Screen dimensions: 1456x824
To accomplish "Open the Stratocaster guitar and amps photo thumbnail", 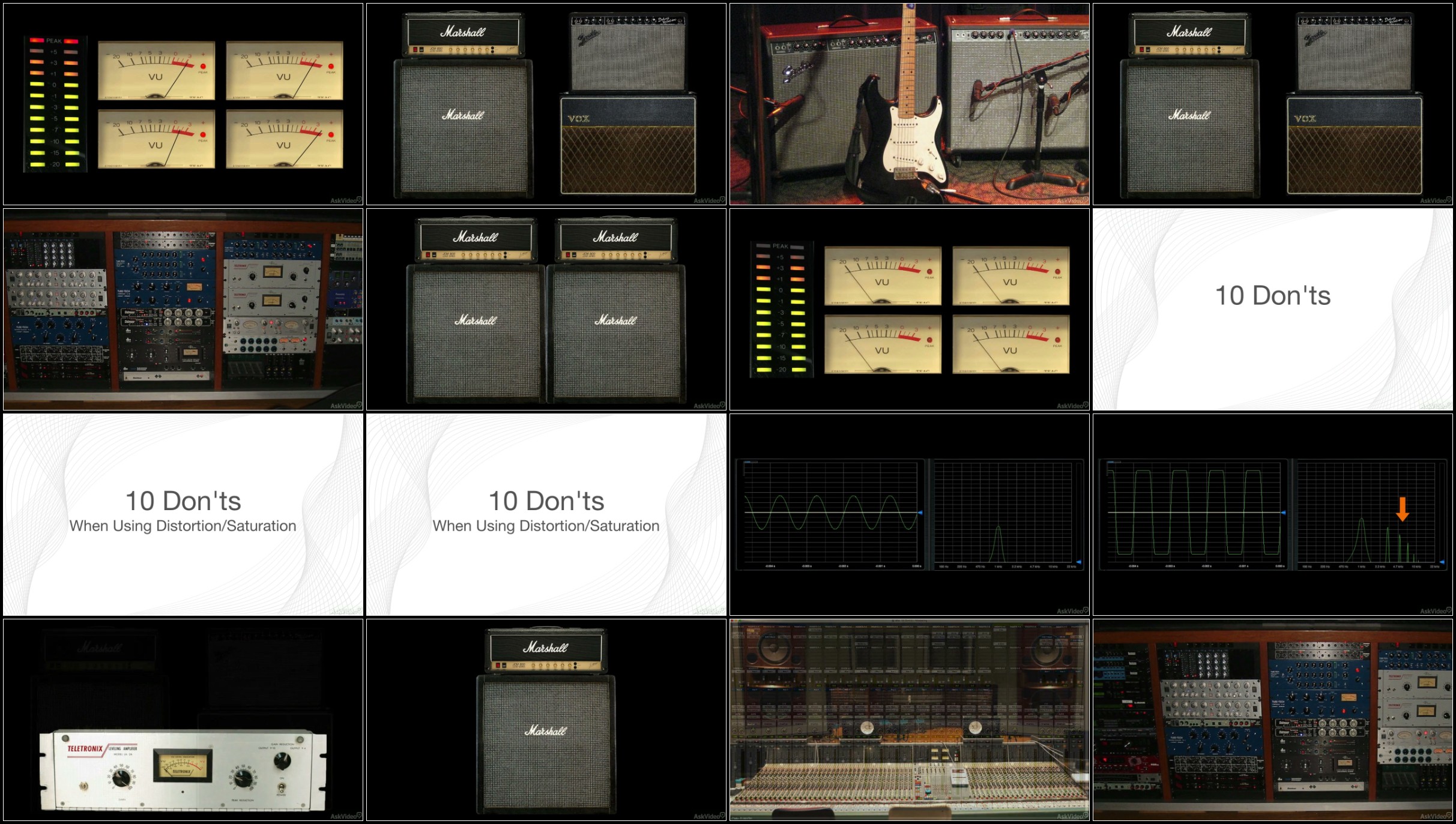I will coord(910,104).
